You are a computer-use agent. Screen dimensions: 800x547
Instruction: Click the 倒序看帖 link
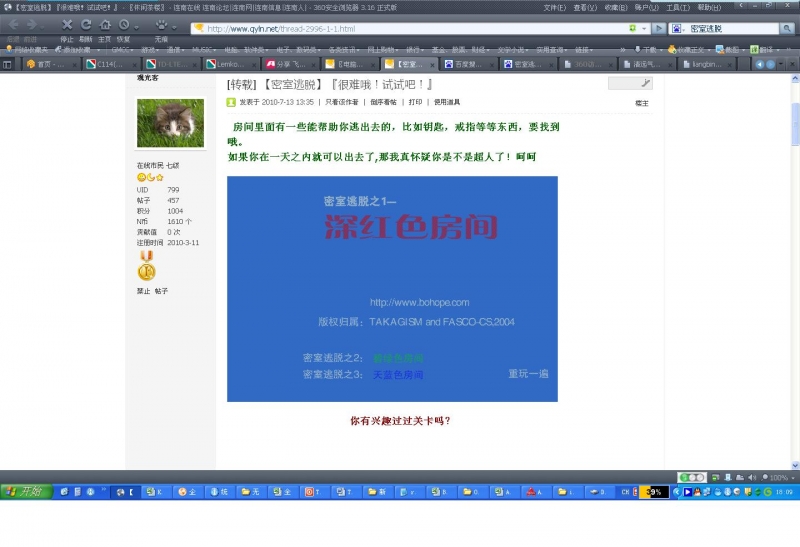coord(384,102)
